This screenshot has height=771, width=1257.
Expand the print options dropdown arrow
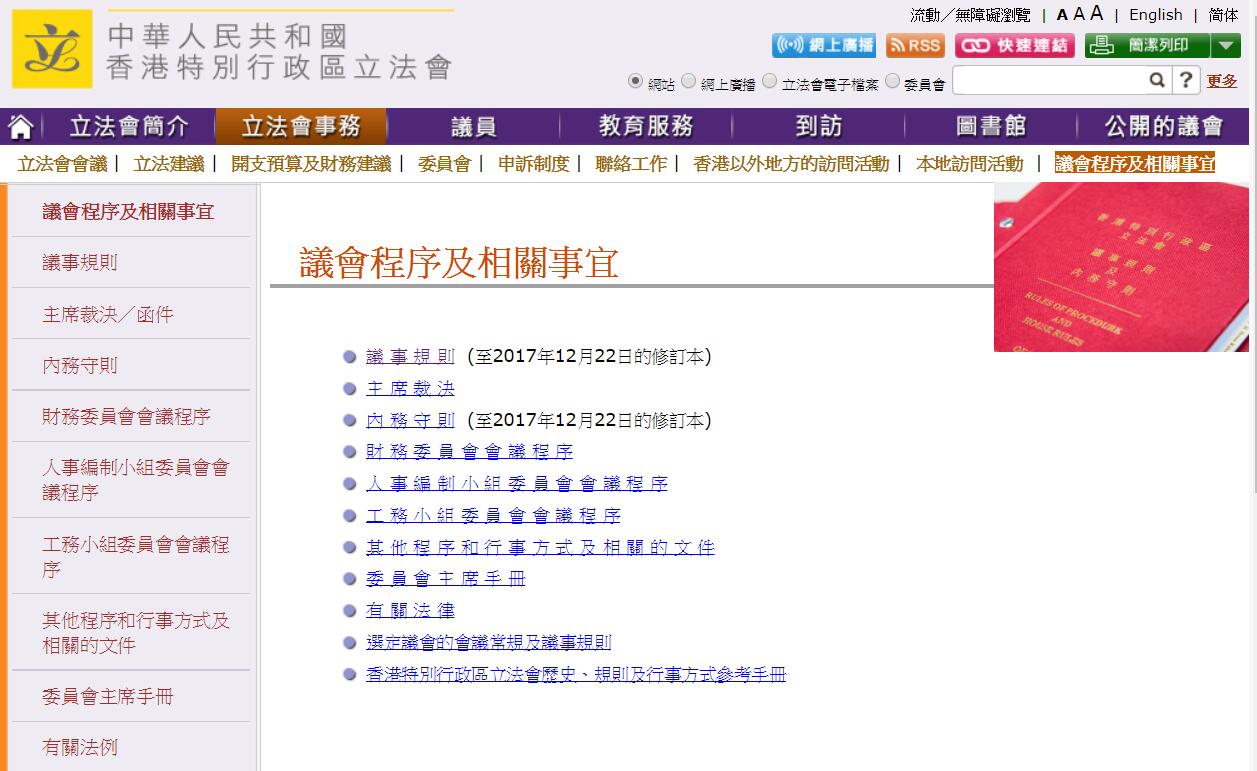1225,46
